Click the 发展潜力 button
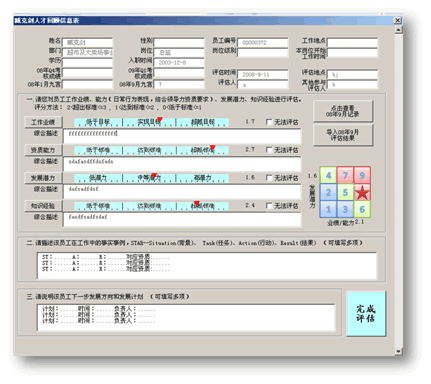431x384 pixels. click(43, 178)
